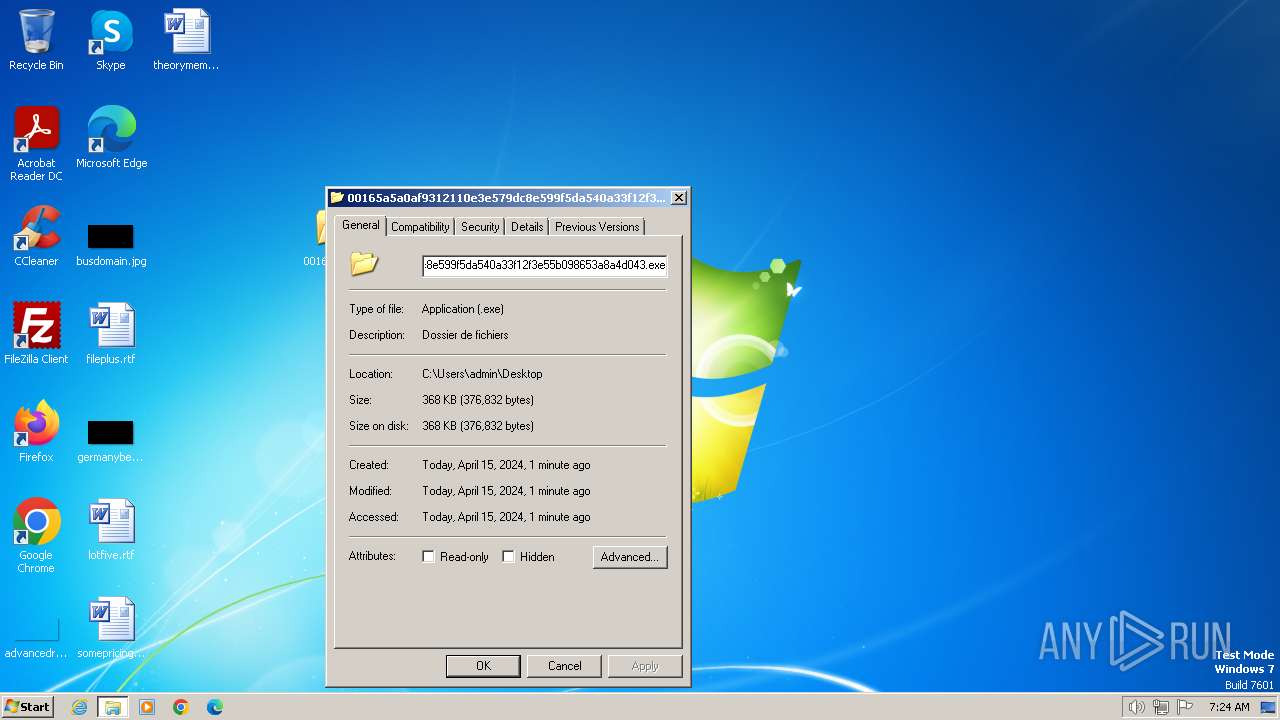Viewport: 1280px width, 720px height.
Task: Click the Show desktop button
Action: pyautogui.click(x=1268, y=707)
